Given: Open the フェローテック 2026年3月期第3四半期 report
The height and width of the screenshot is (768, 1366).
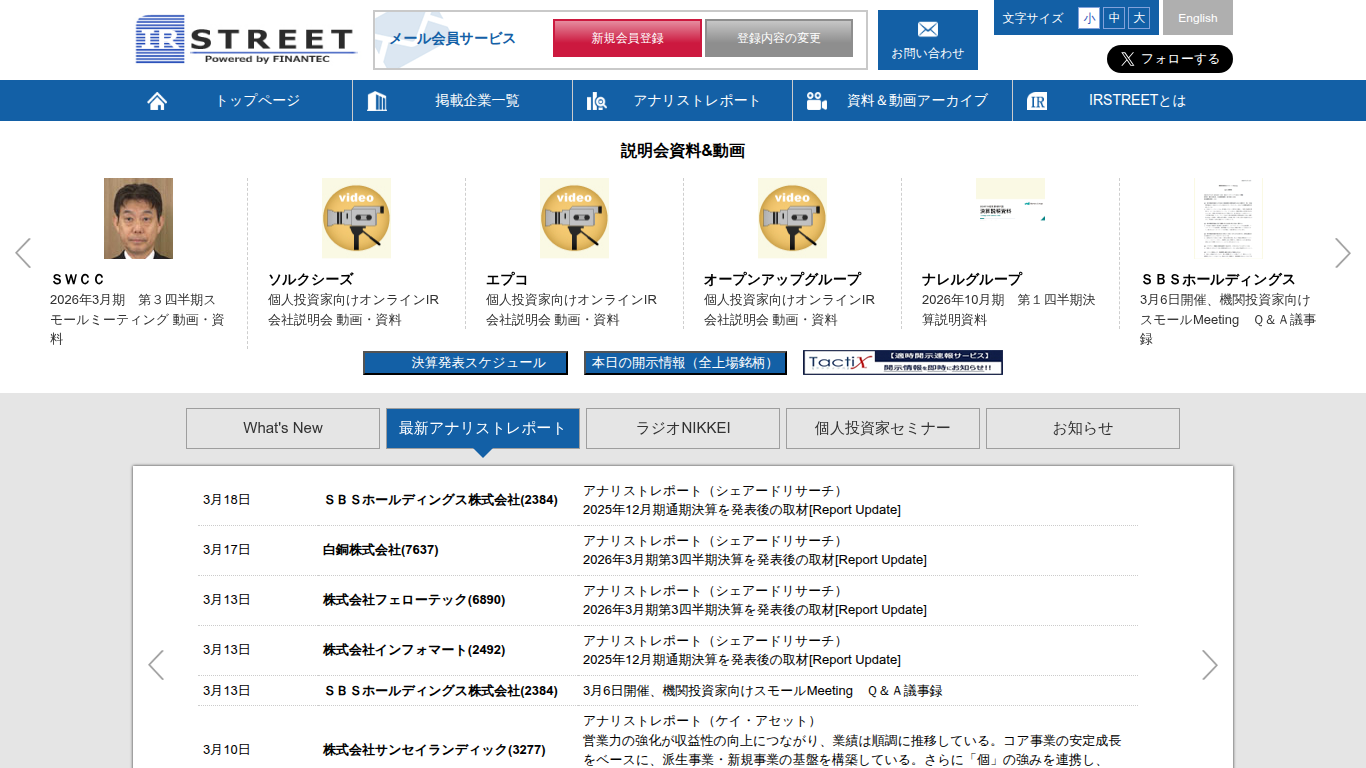Looking at the screenshot, I should [x=755, y=600].
